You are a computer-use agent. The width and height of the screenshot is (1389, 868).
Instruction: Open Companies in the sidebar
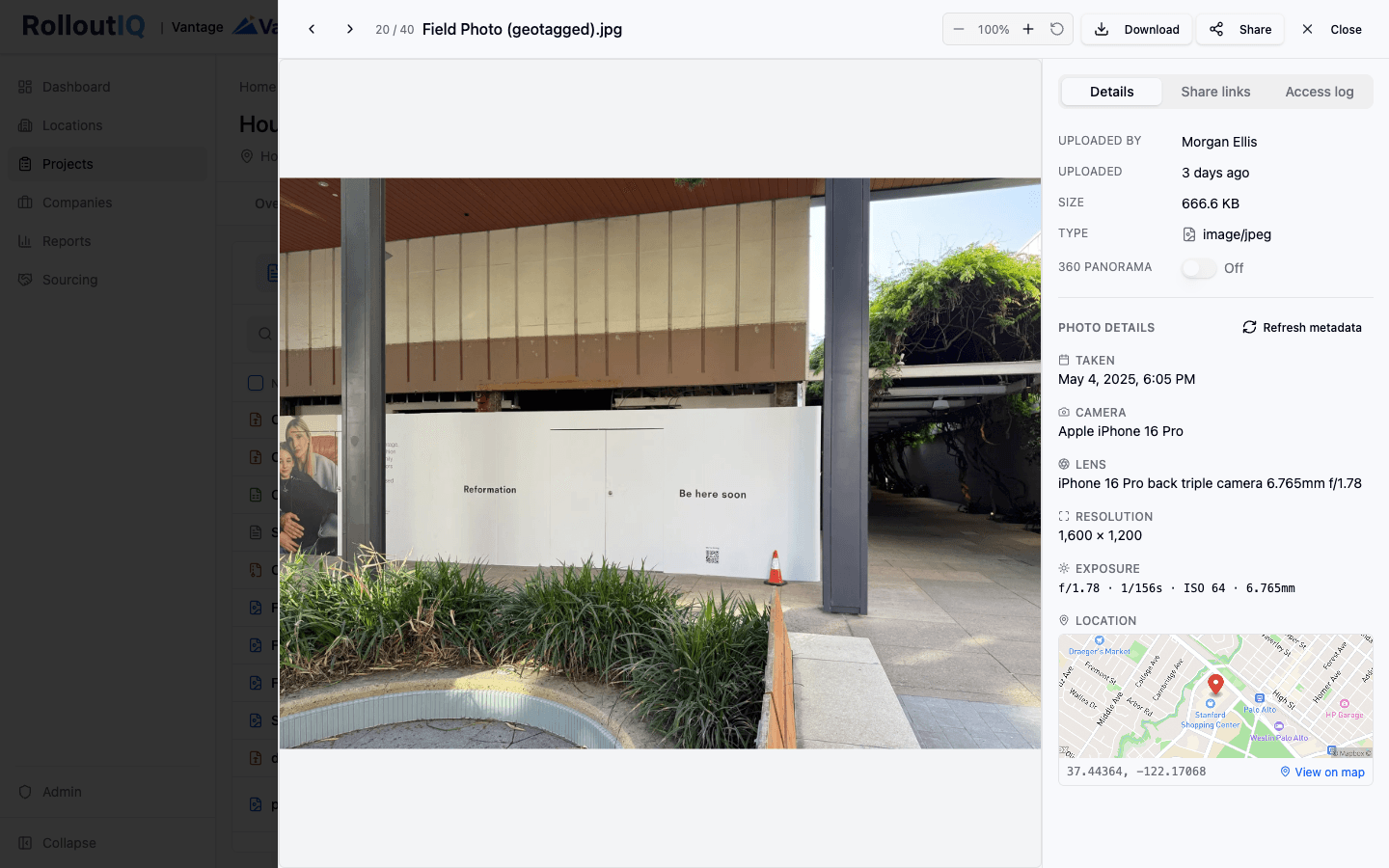107,203
